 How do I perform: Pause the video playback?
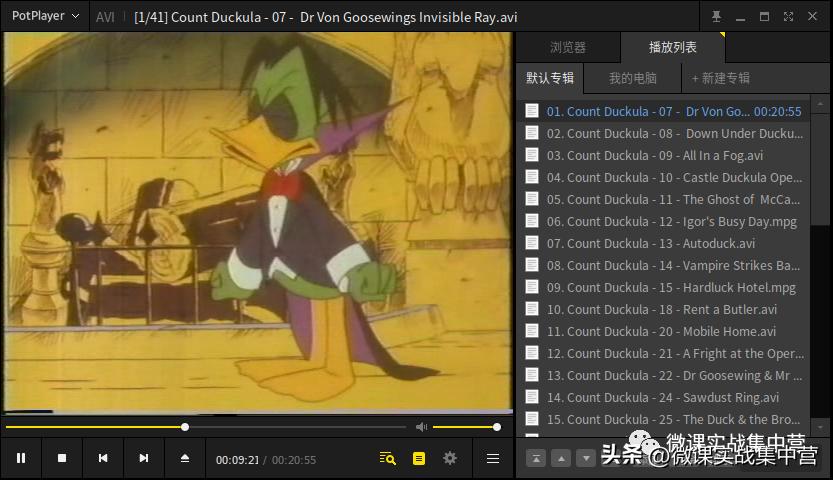(21, 458)
